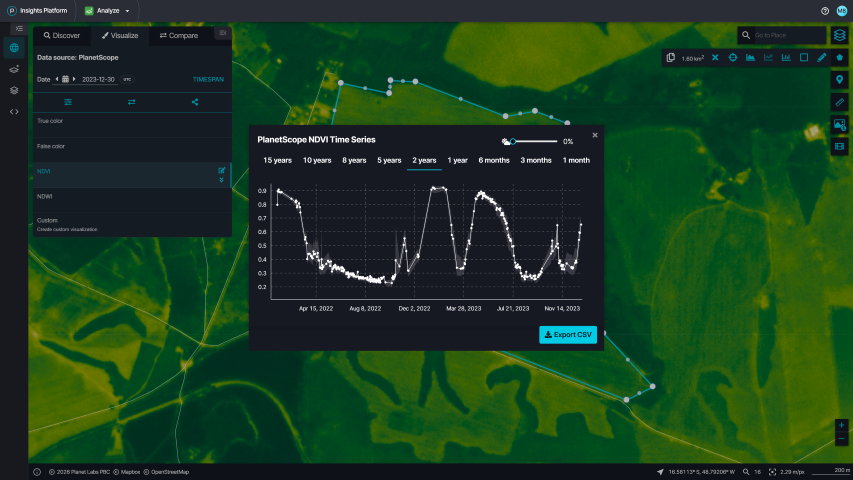Click the TIMESPAN link
This screenshot has height=480, width=853.
tap(208, 79)
